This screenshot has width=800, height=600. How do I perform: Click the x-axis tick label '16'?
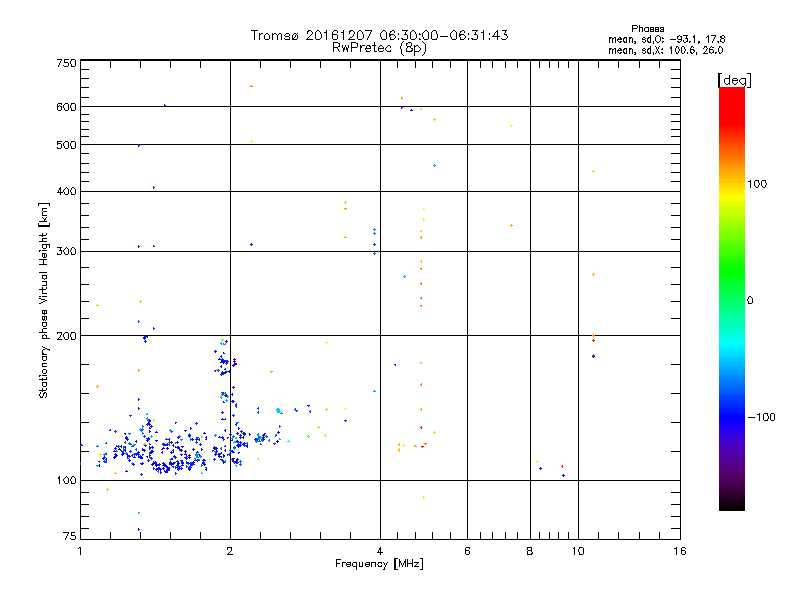click(680, 551)
